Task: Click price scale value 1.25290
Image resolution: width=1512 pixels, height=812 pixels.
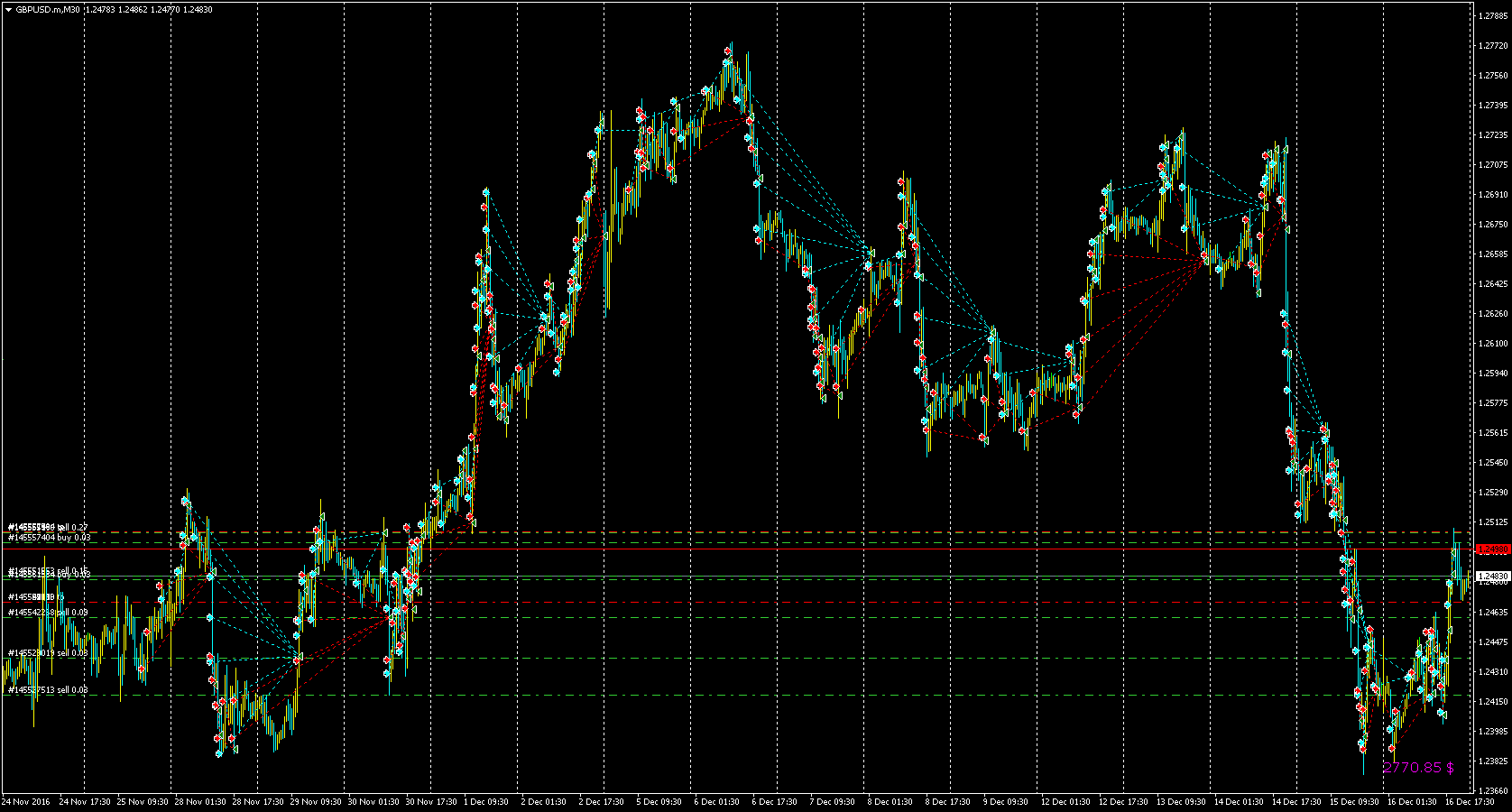Action: [1494, 493]
